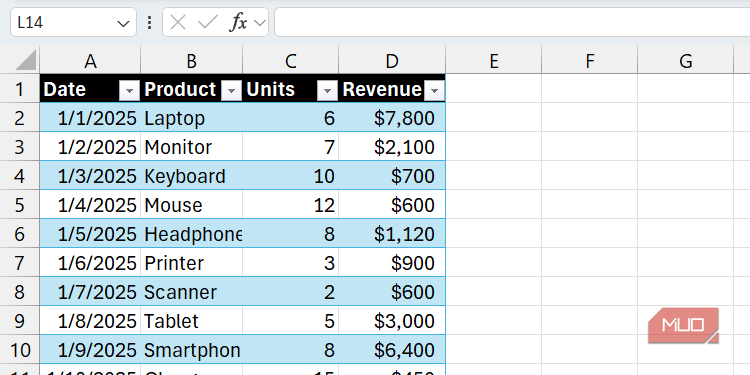Screen dimensions: 750x375
Task: Select row 9 header
Action: [x=19, y=321]
